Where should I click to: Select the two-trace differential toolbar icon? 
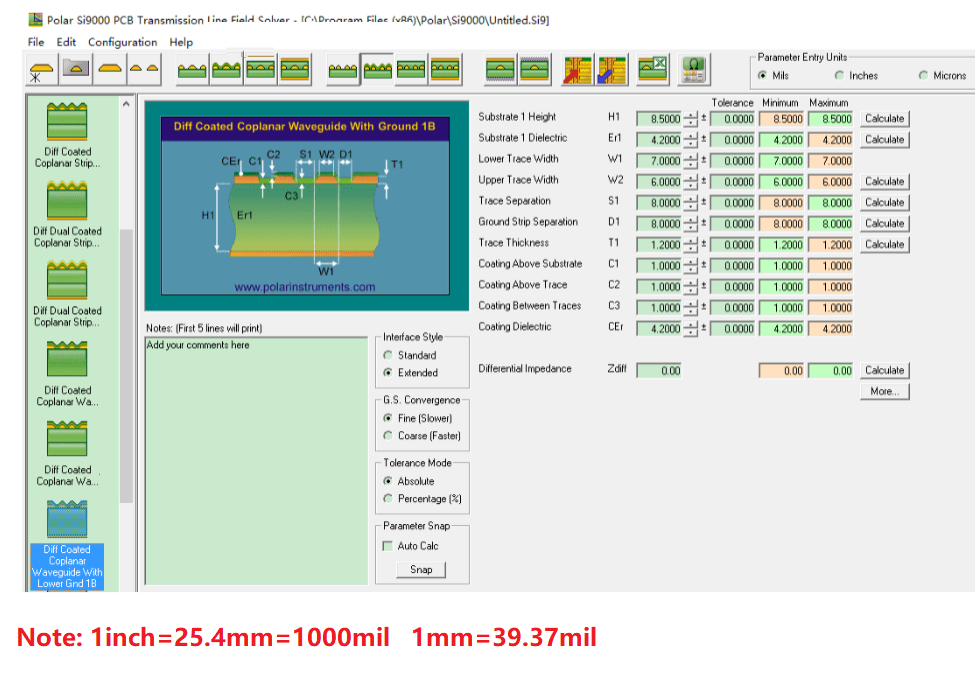point(145,70)
